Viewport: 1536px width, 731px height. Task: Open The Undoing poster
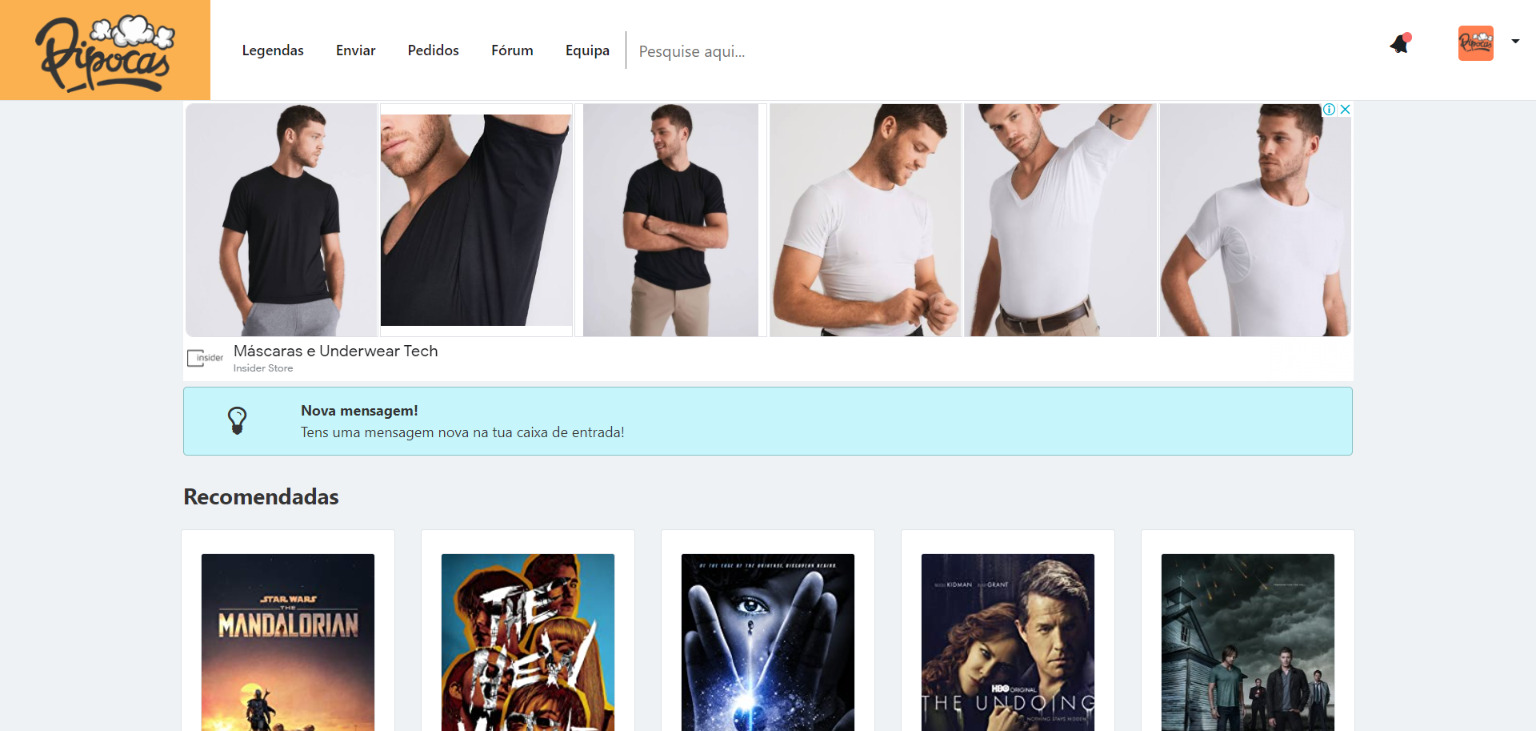(1008, 642)
